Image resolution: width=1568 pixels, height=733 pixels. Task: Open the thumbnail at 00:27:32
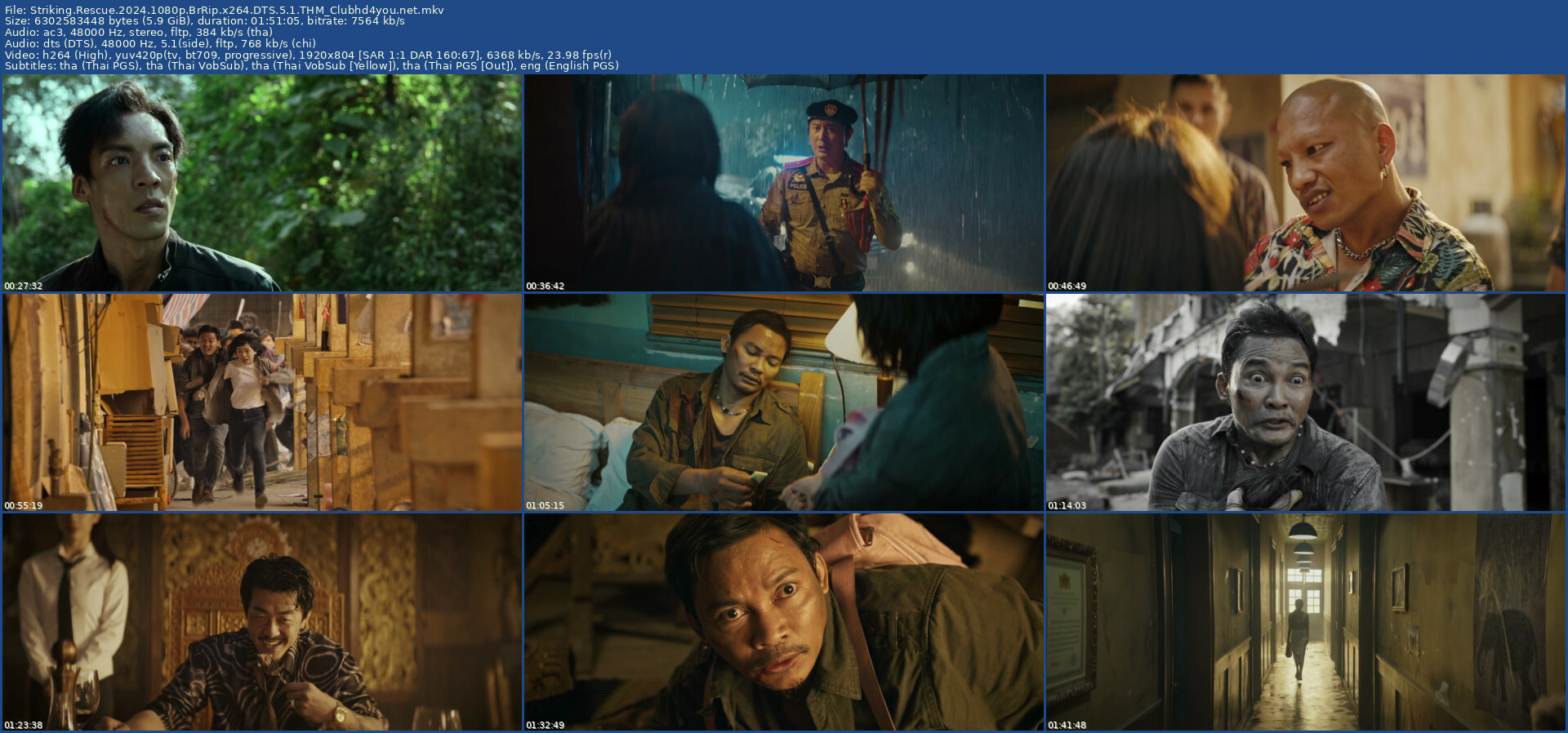point(262,183)
